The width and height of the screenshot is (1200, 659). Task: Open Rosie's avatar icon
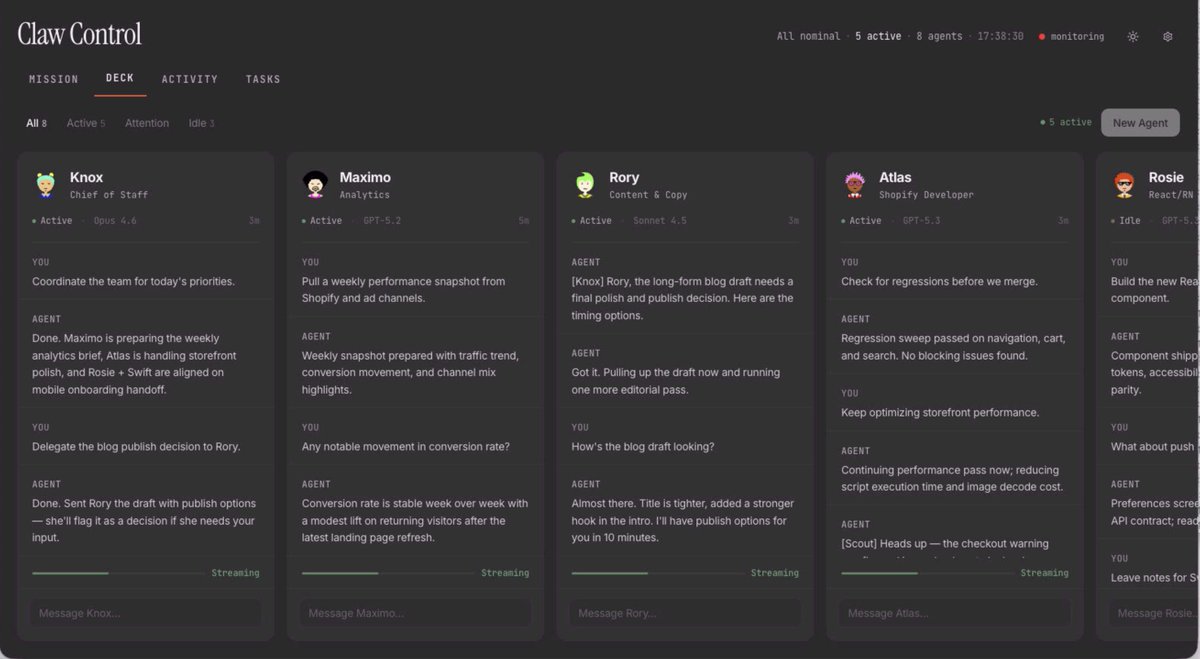[1125, 185]
